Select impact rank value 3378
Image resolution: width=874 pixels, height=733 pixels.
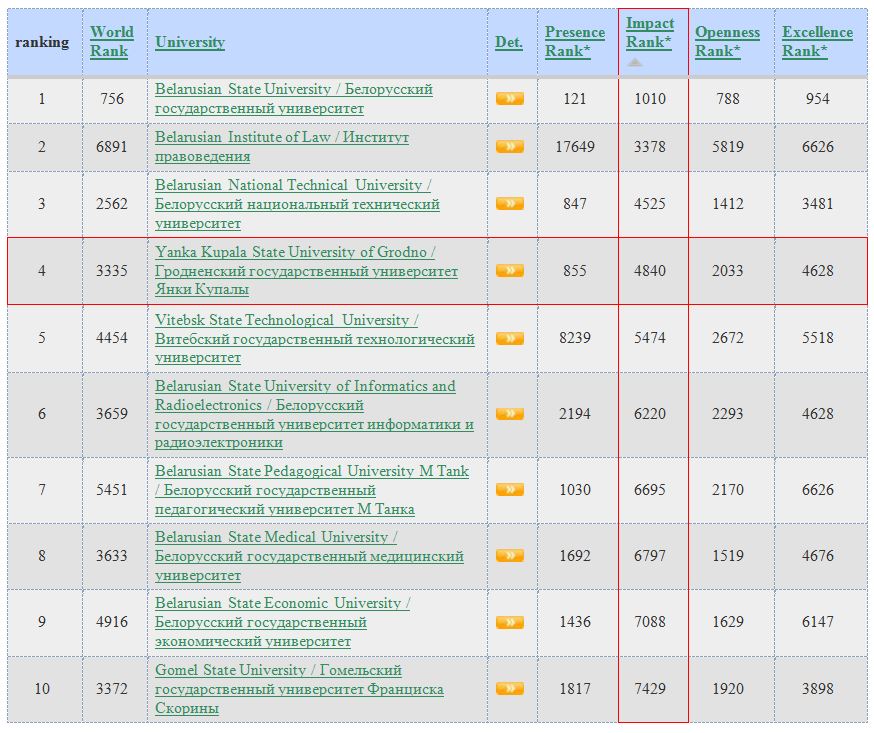pyautogui.click(x=650, y=147)
